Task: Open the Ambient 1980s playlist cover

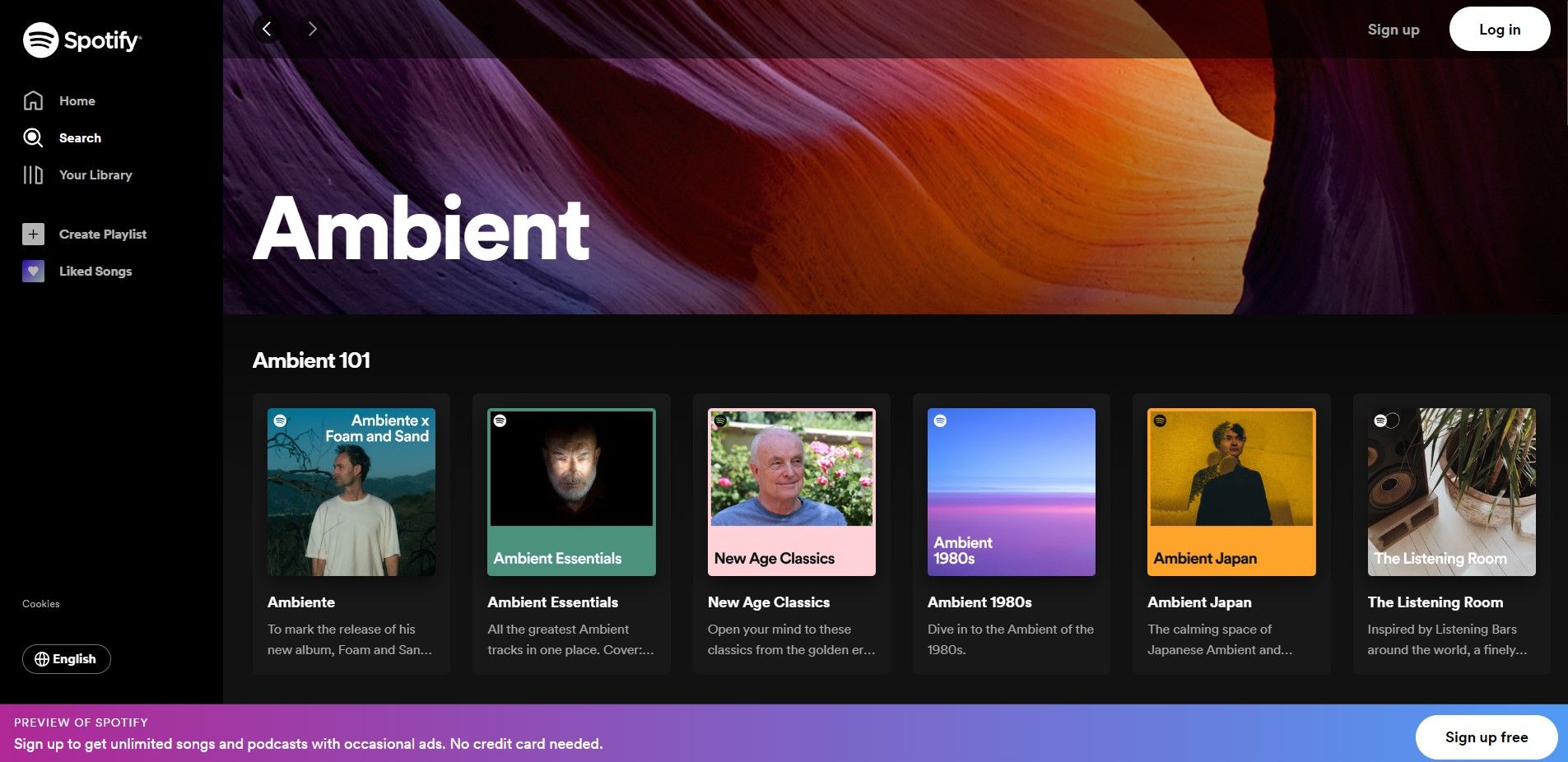Action: 1012,492
